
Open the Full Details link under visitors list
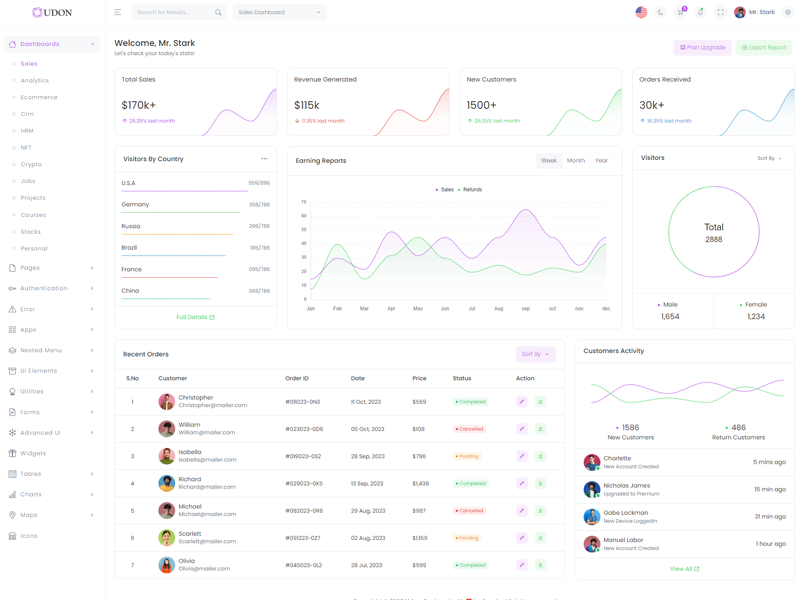point(195,317)
